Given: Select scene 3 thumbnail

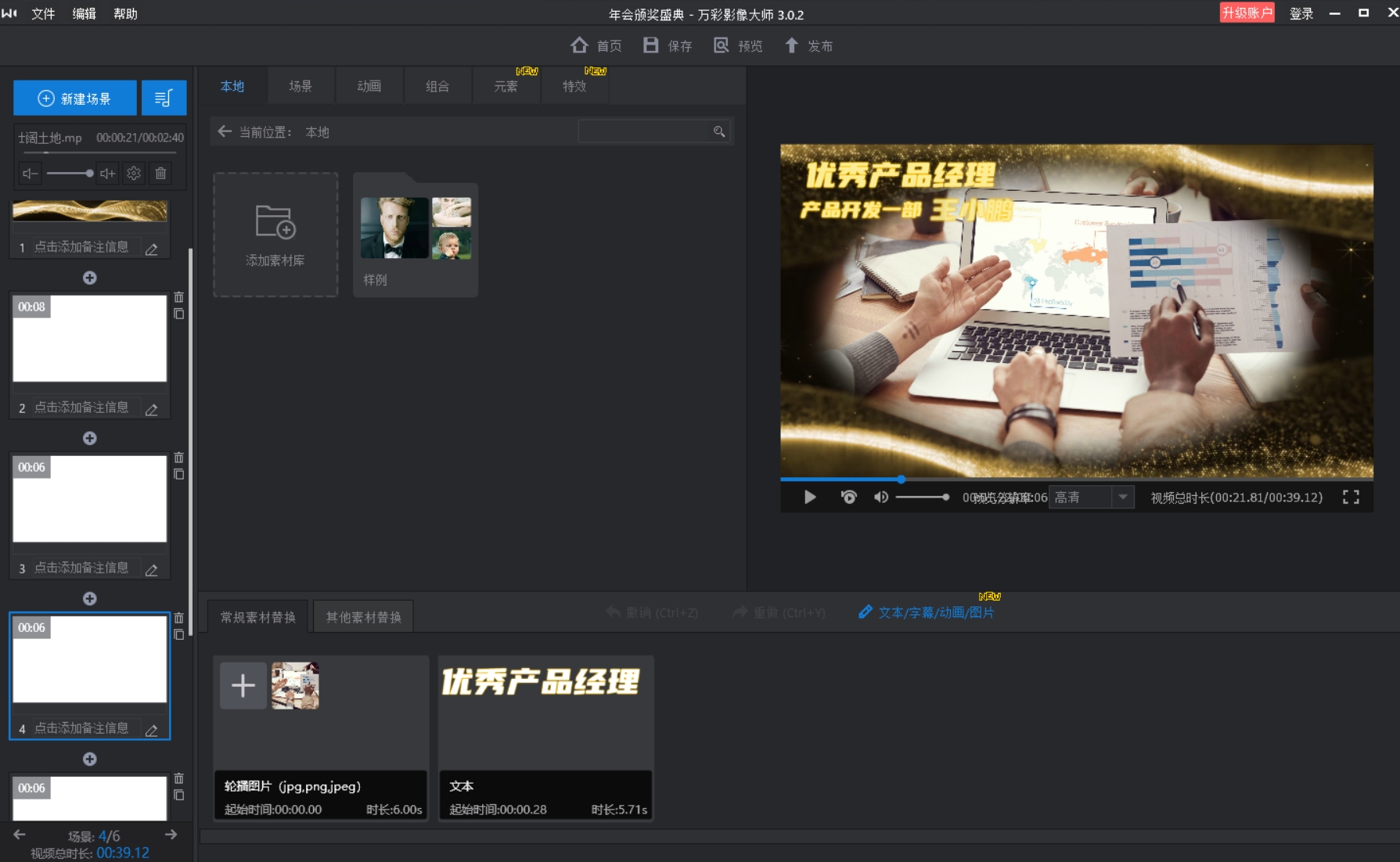Looking at the screenshot, I should pos(90,498).
